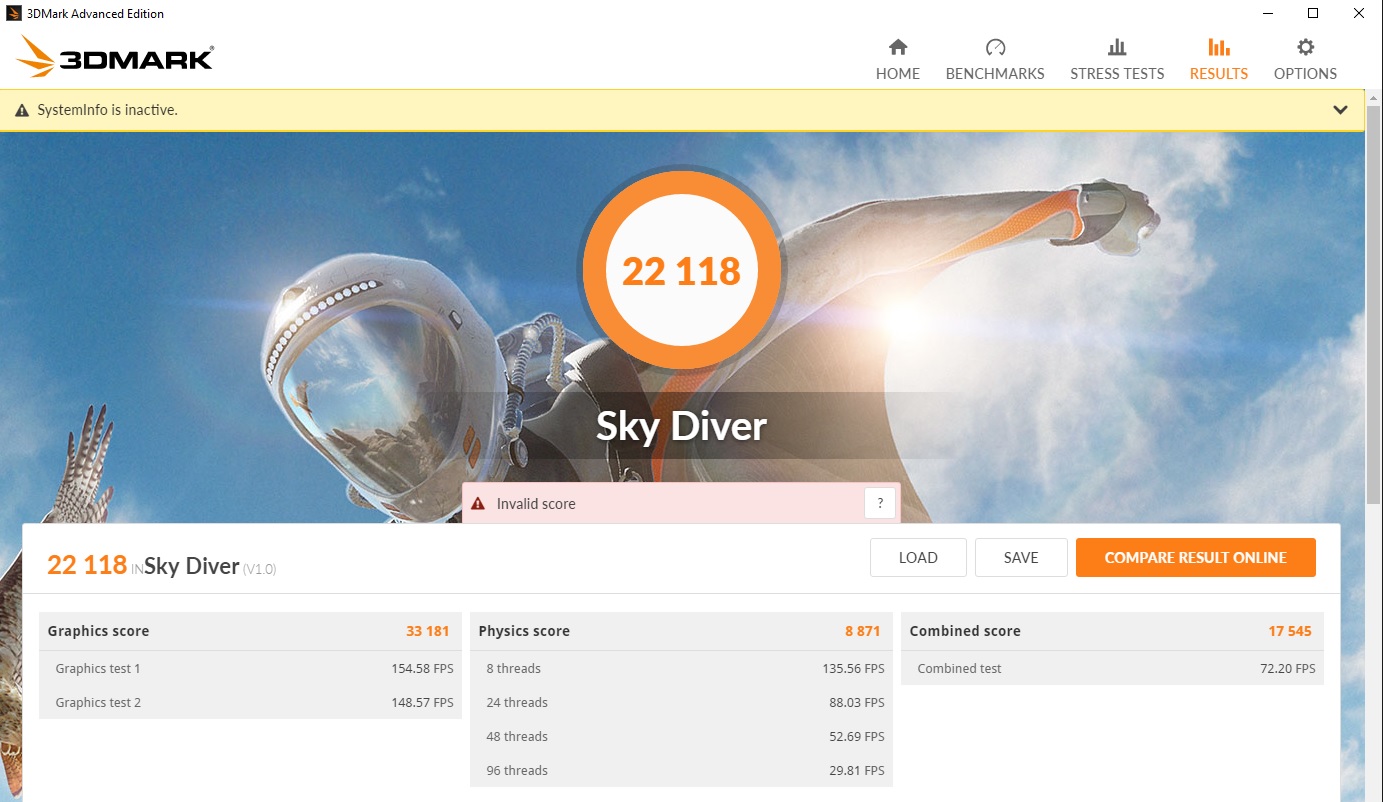Select the RESULTS menu label
The width and height of the screenshot is (1383, 802).
coord(1219,74)
